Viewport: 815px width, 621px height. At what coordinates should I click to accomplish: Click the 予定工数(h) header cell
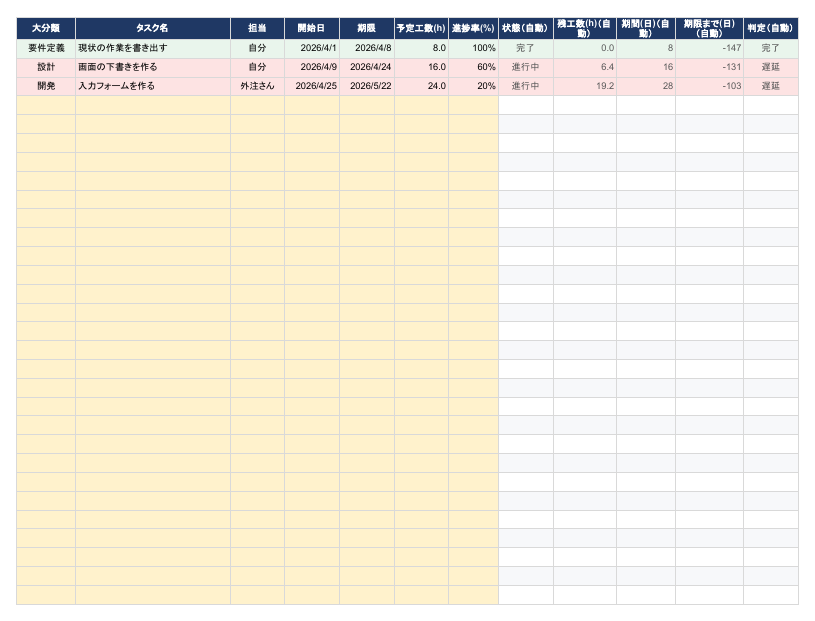tap(421, 28)
